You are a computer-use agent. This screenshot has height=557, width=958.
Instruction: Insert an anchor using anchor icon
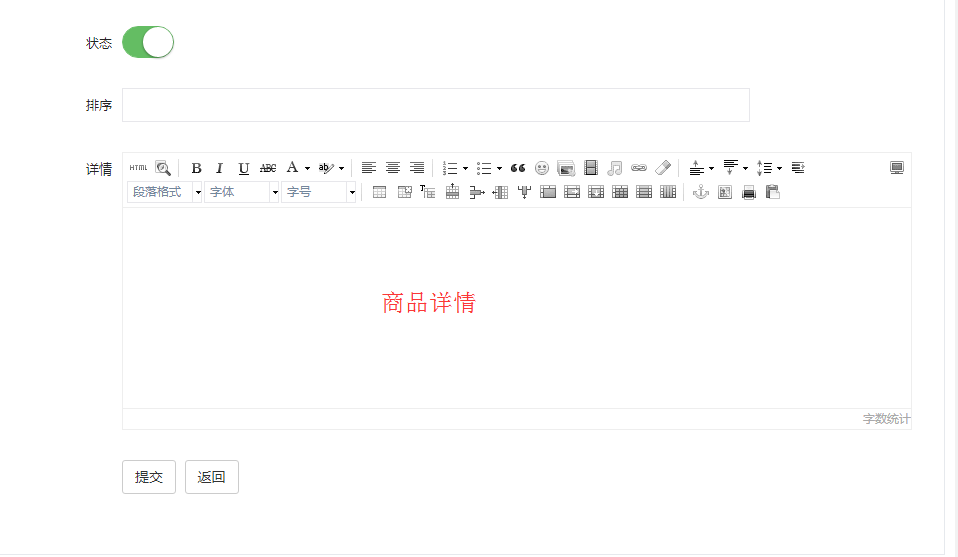point(701,192)
